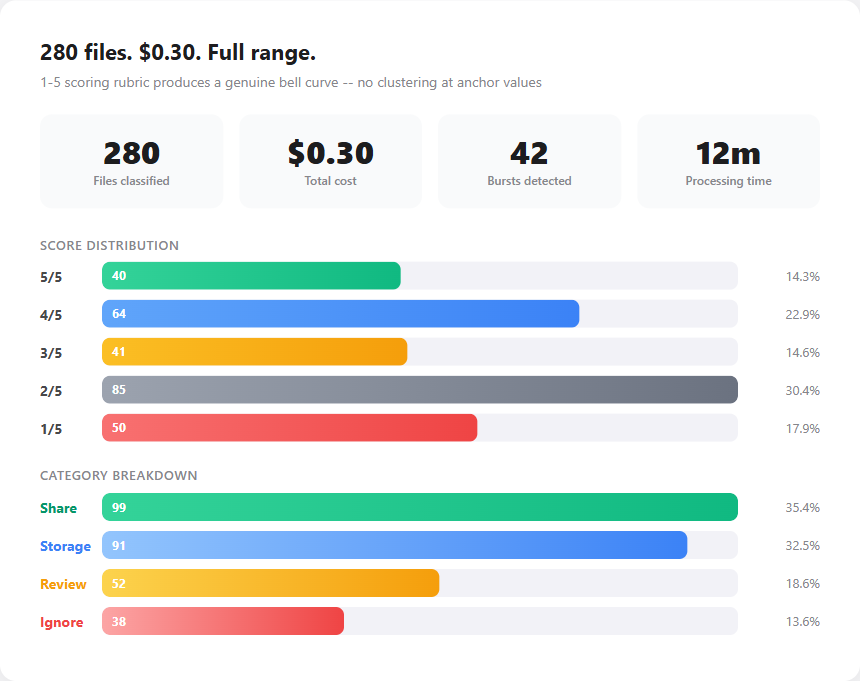The image size is (860, 681).
Task: Click the count 64 in the 4/5 bar
Action: click(119, 314)
